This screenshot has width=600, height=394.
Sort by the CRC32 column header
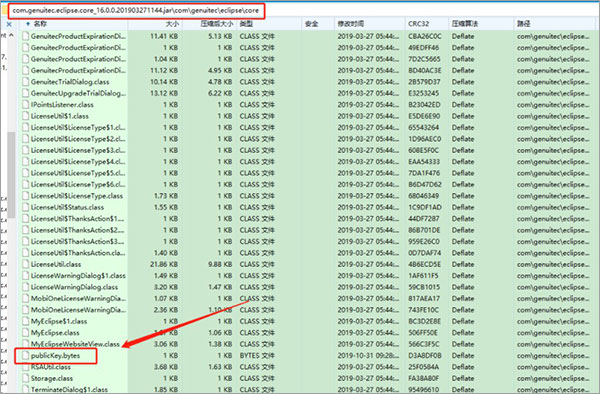click(x=419, y=24)
